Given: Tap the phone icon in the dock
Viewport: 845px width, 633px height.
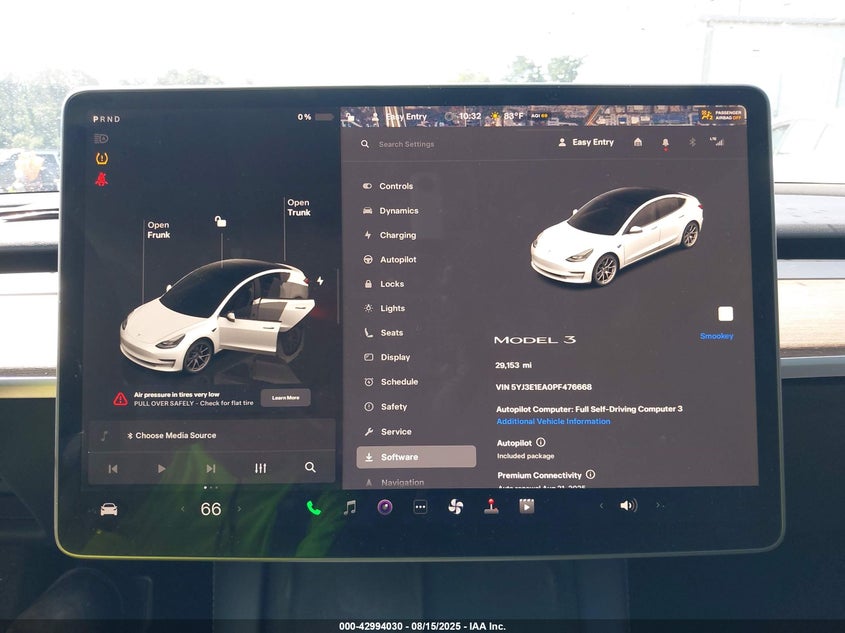Looking at the screenshot, I should [x=313, y=507].
